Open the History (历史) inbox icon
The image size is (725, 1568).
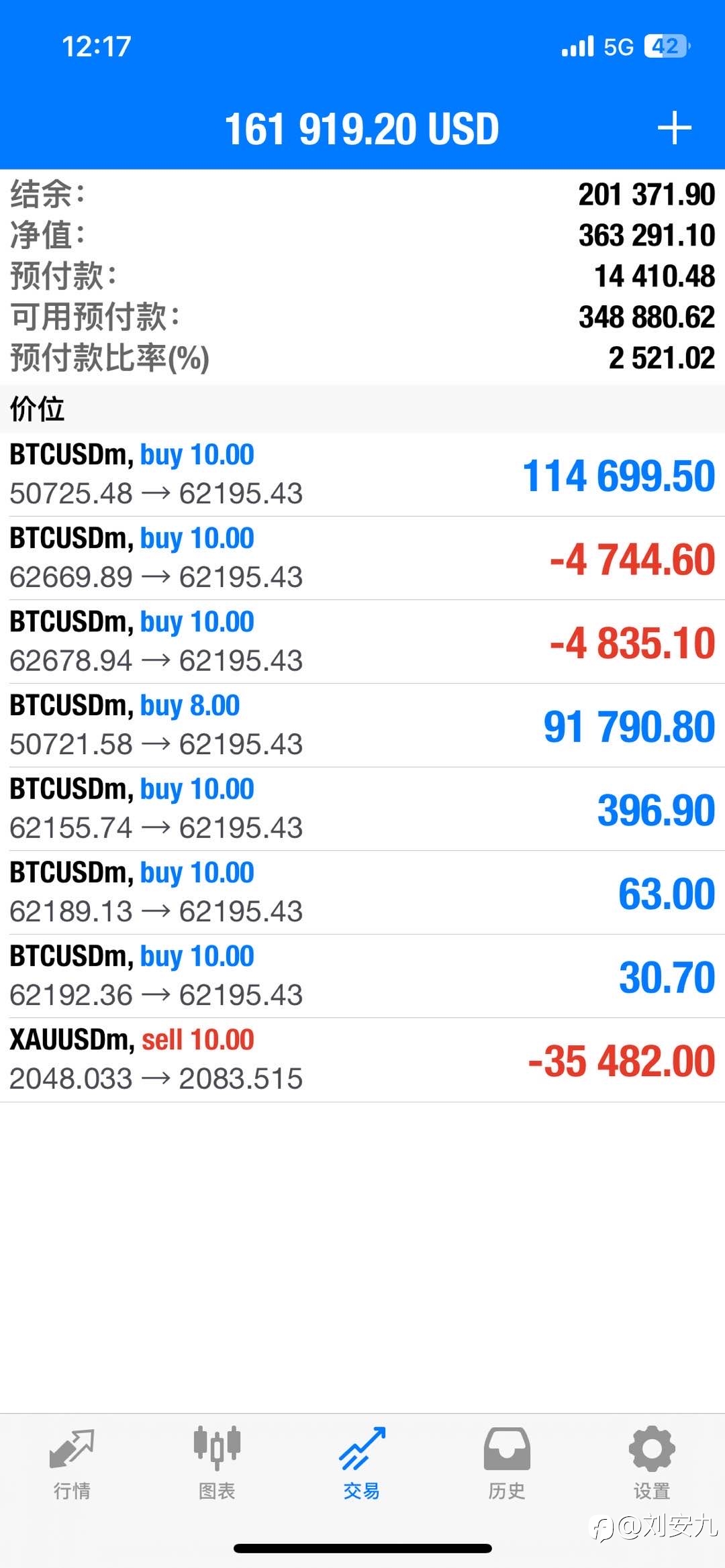(x=507, y=1449)
